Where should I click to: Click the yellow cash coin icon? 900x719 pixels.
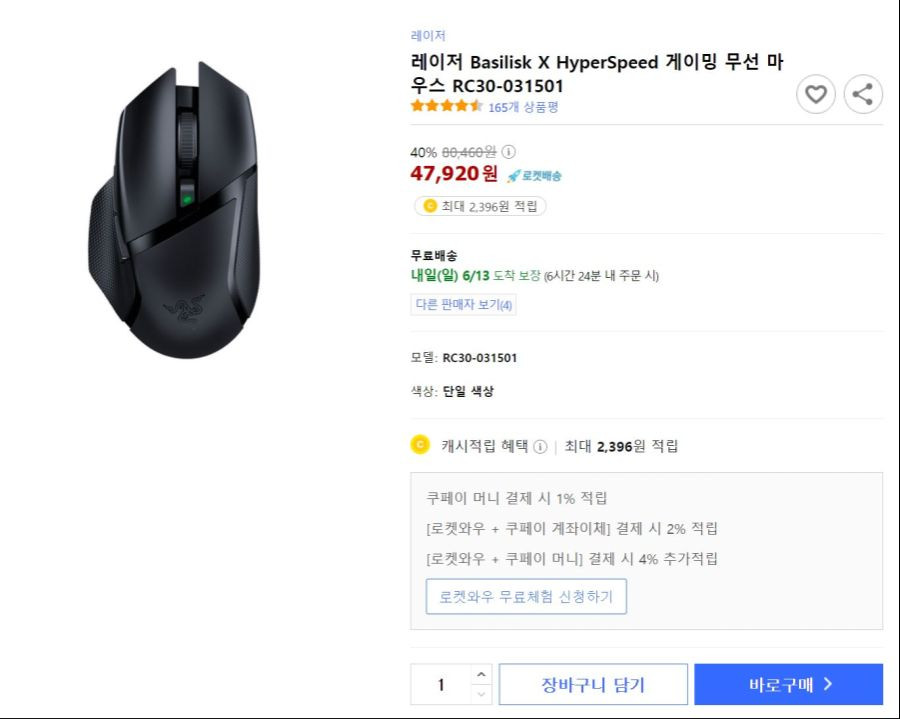pyautogui.click(x=420, y=445)
